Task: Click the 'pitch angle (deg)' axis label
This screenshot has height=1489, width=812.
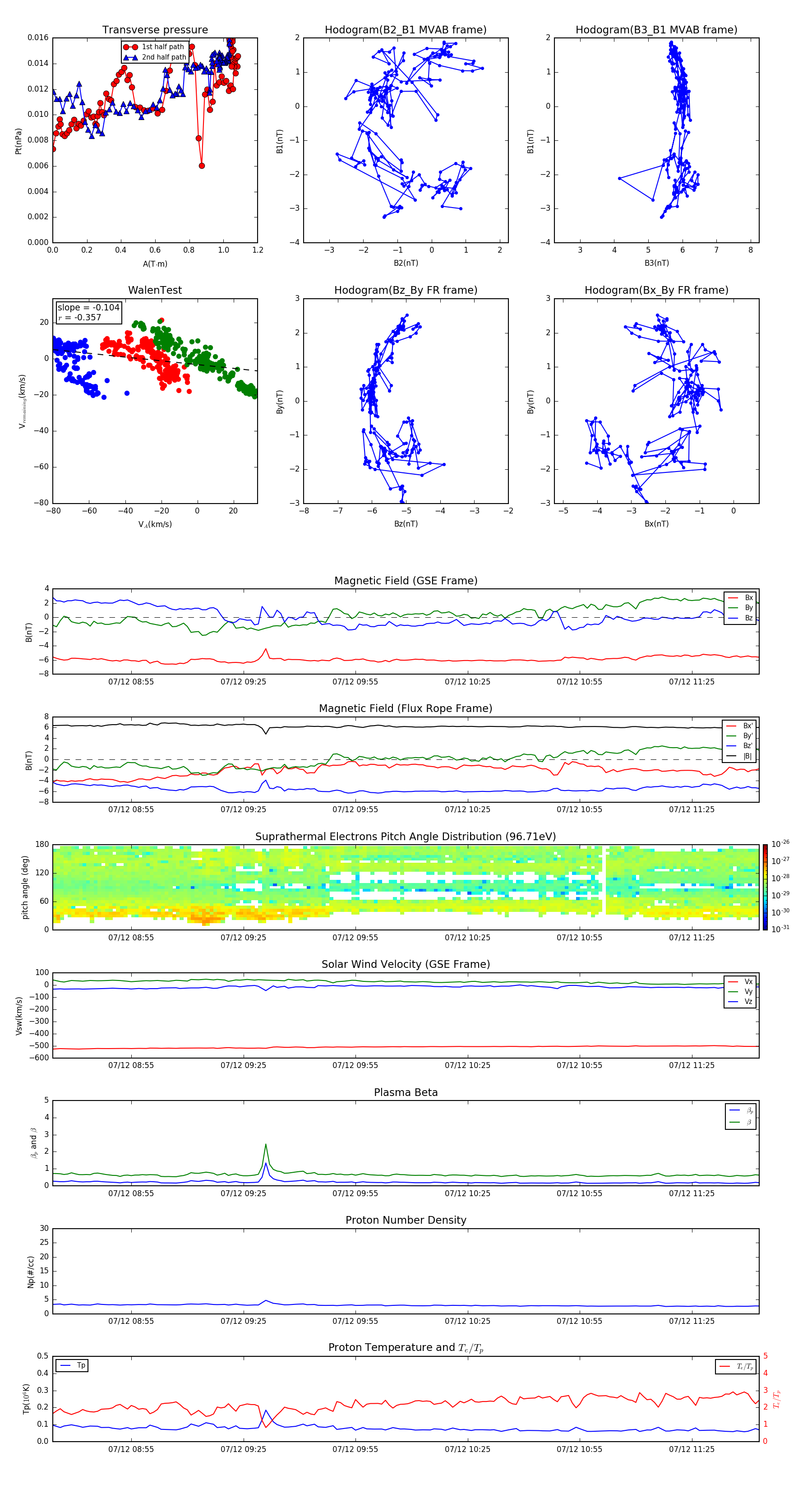Action: [x=25, y=887]
